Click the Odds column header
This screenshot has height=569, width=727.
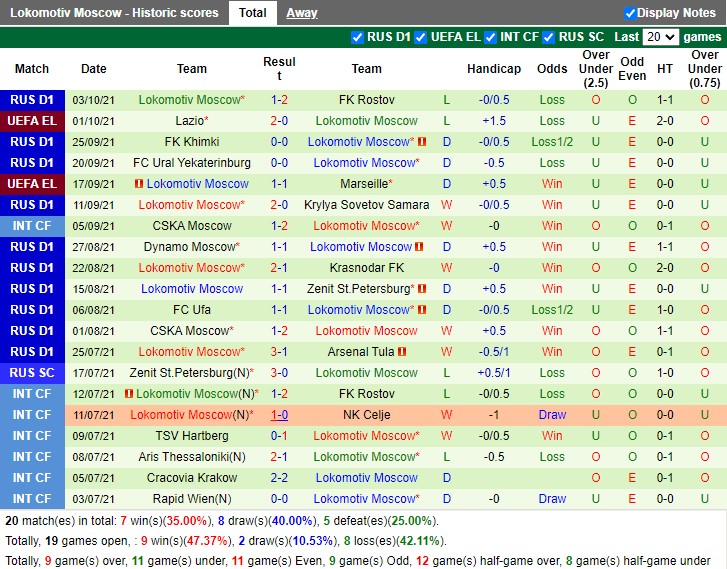tap(552, 69)
